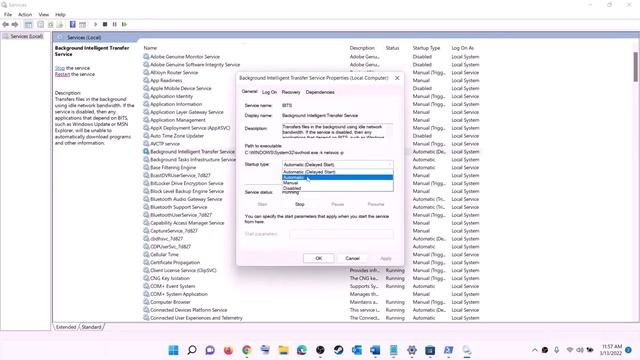
Task: Show hidden icons chevron in system tray
Action: pos(534,350)
